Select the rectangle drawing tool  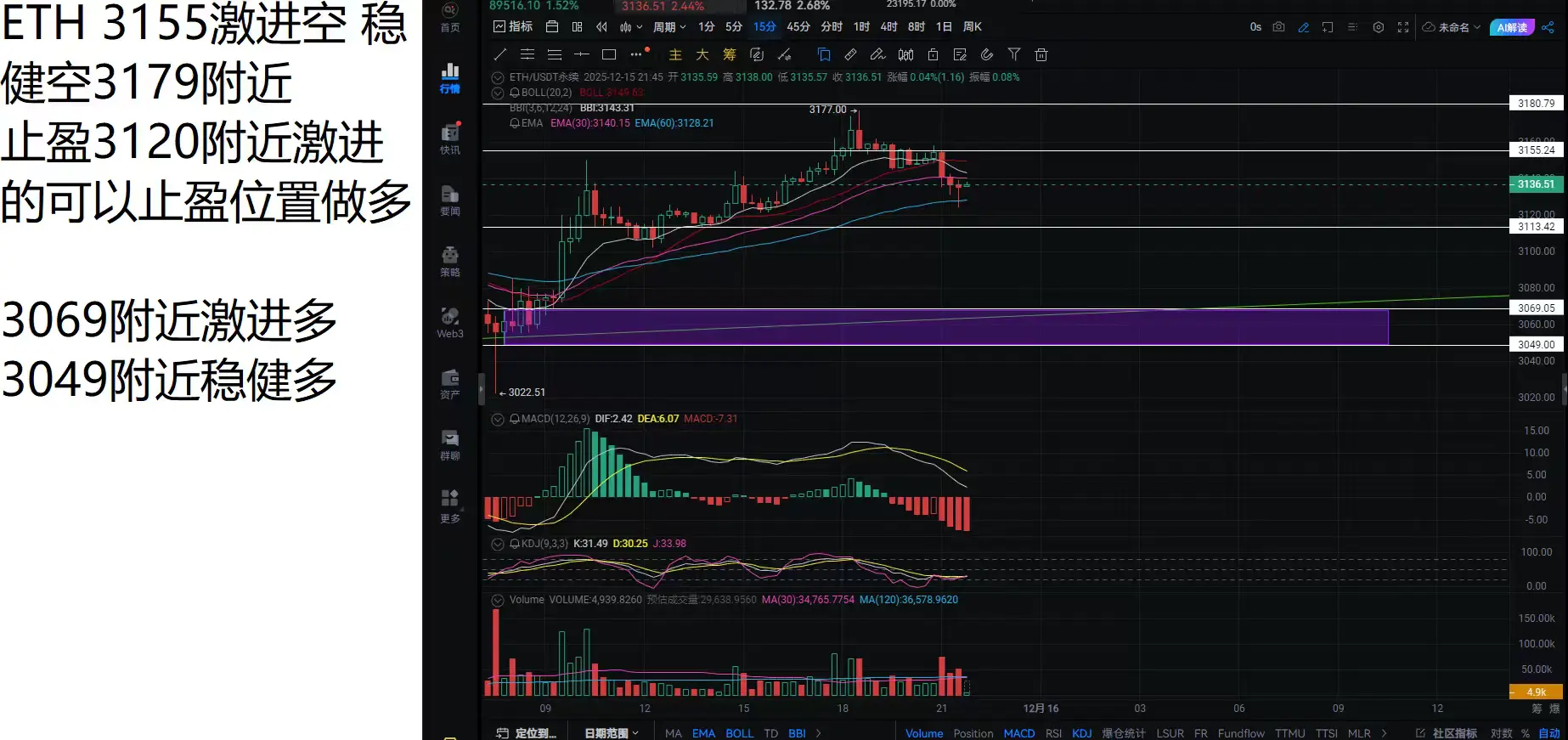(x=609, y=54)
